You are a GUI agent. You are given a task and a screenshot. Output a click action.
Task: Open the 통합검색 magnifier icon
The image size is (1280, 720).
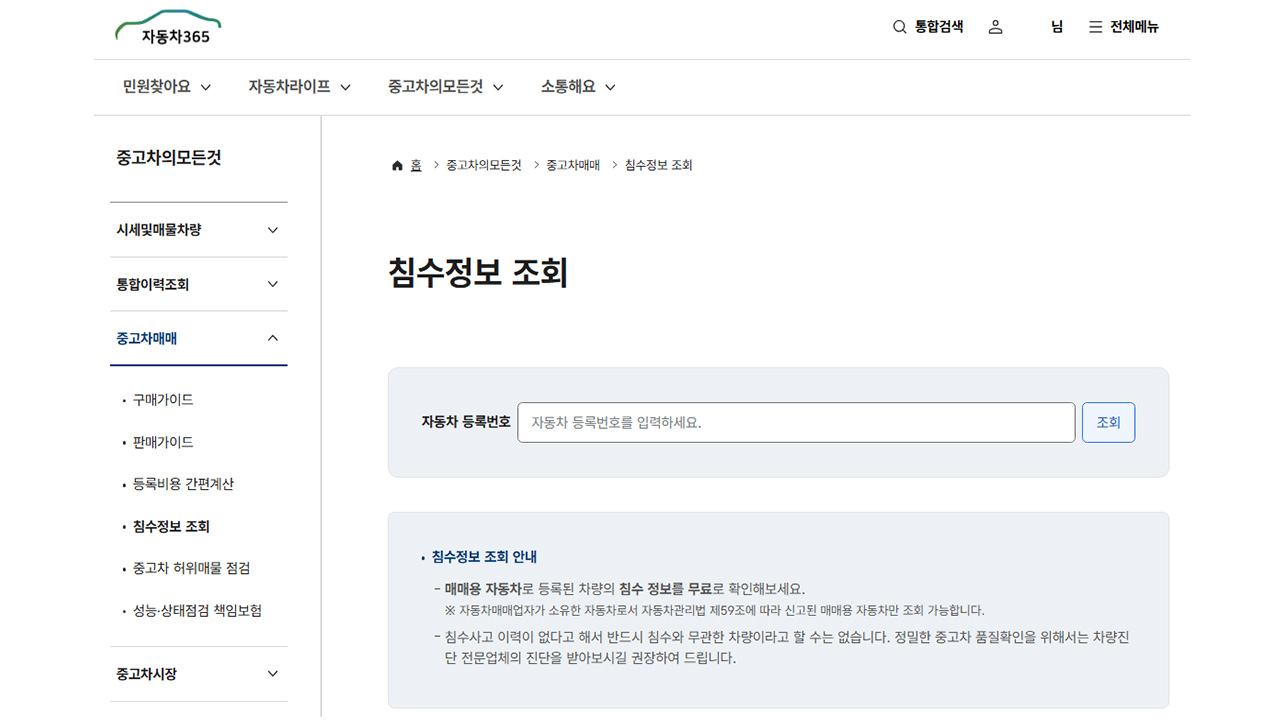pyautogui.click(x=899, y=27)
